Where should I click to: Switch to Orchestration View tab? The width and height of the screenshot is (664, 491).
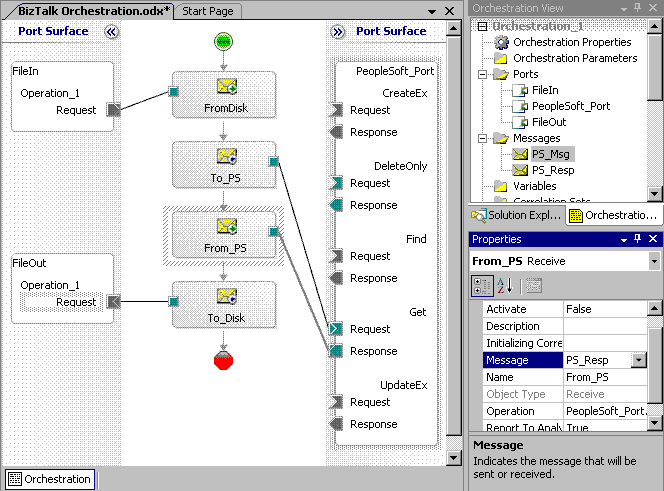click(614, 215)
